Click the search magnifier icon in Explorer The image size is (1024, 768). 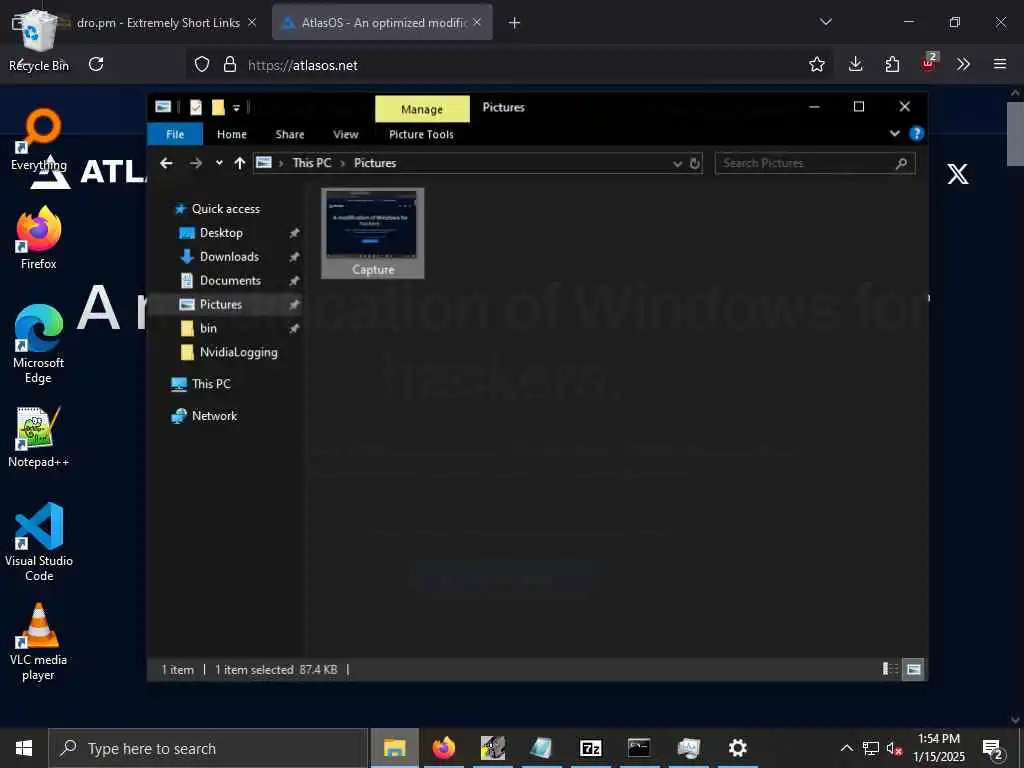coord(901,163)
